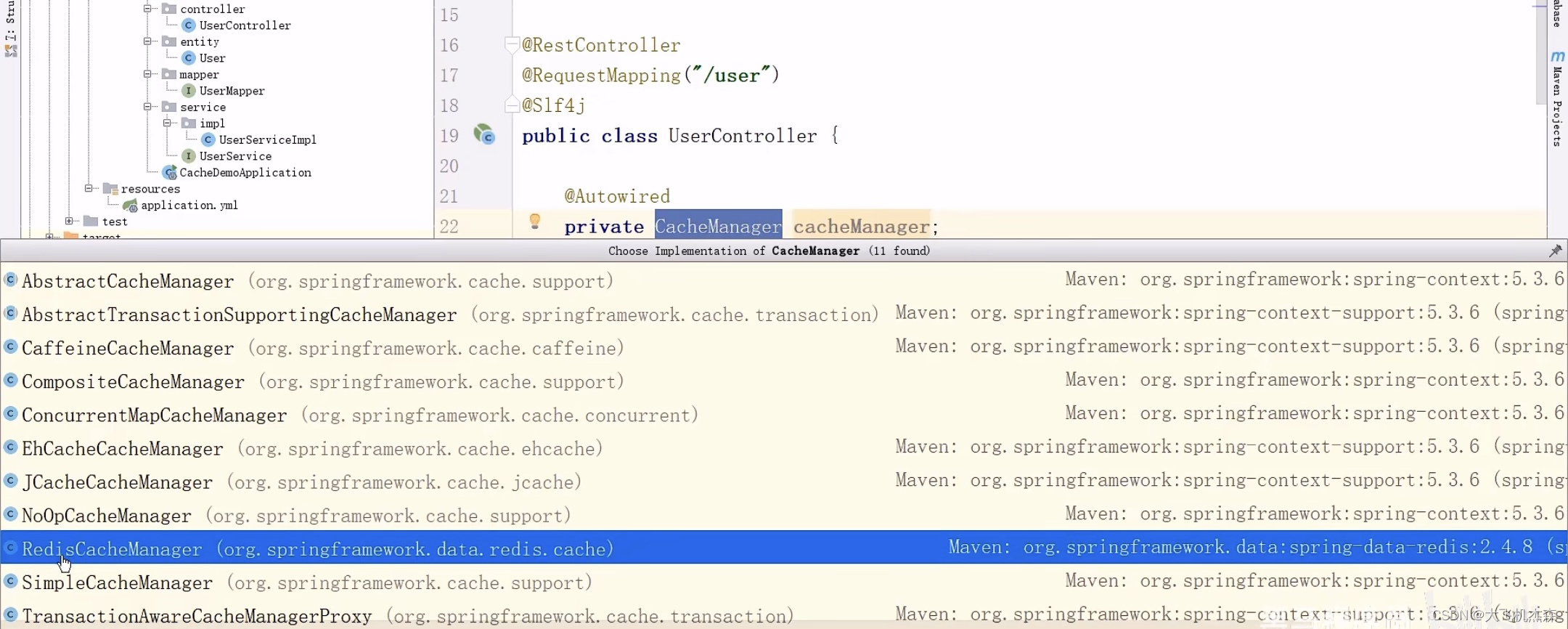Open the Maven Projects tool window

tap(1557, 98)
